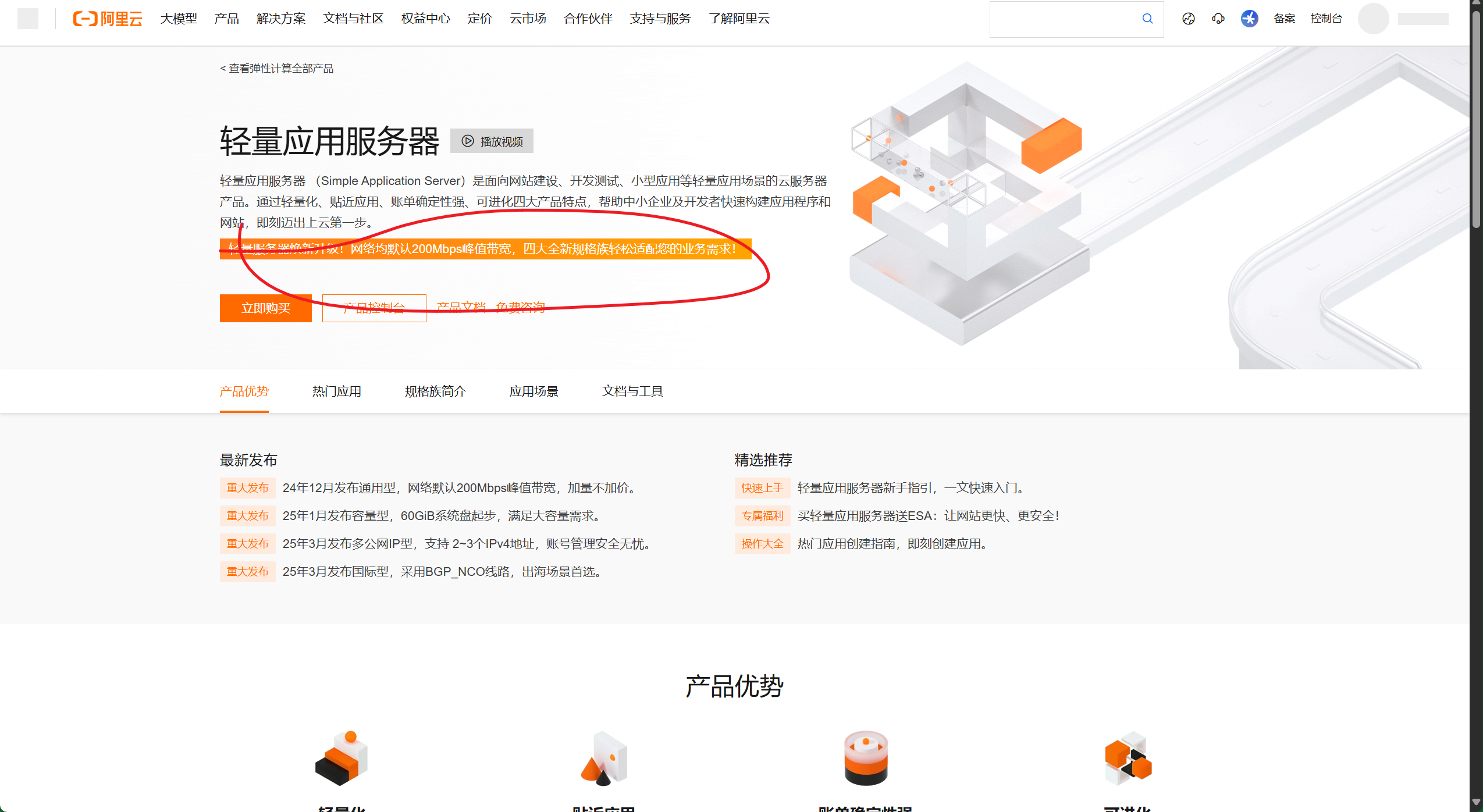Image resolution: width=1483 pixels, height=812 pixels.
Task: Click the 轻量化 product advantage icon
Action: [x=342, y=758]
